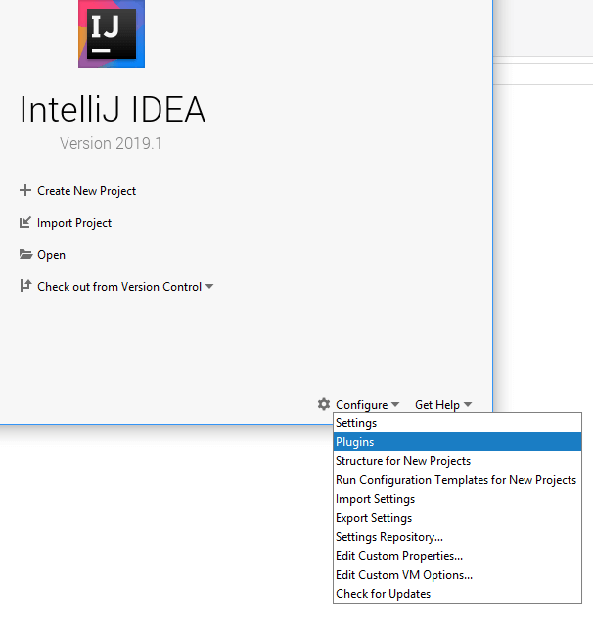593x617 pixels.
Task: Click the Create New Project link
Action: [87, 191]
